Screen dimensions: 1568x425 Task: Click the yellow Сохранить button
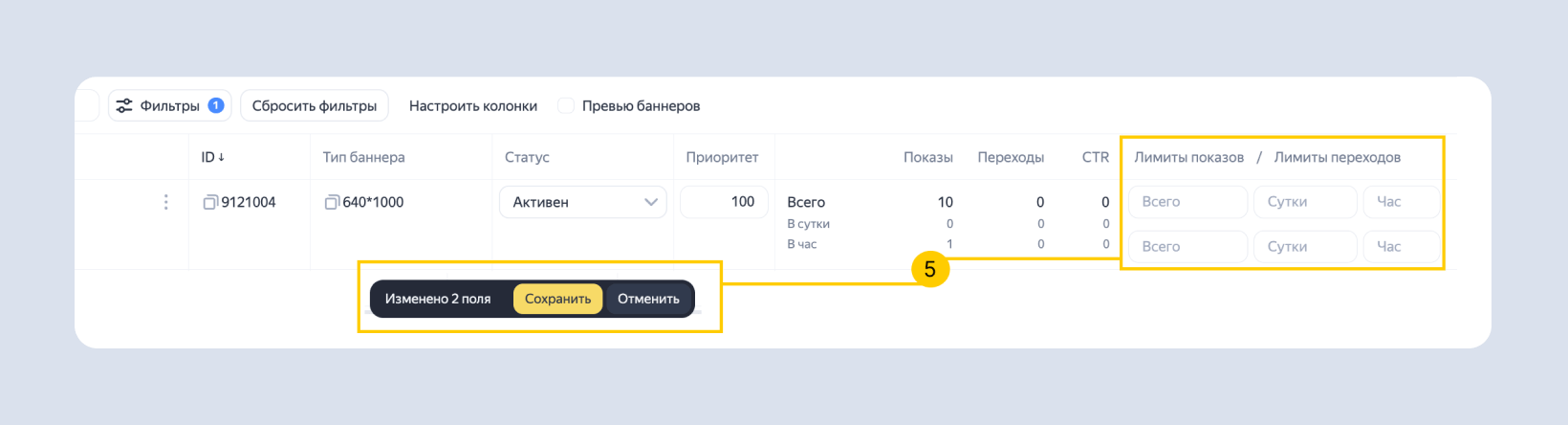[557, 299]
